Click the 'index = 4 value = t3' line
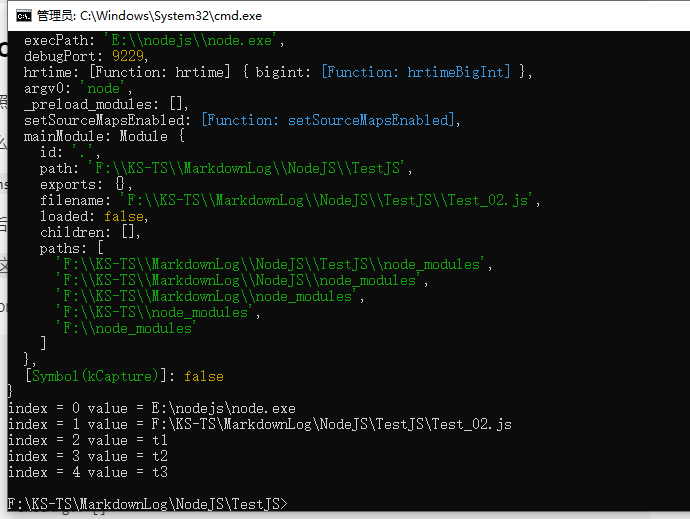This screenshot has width=690, height=519. click(87, 472)
